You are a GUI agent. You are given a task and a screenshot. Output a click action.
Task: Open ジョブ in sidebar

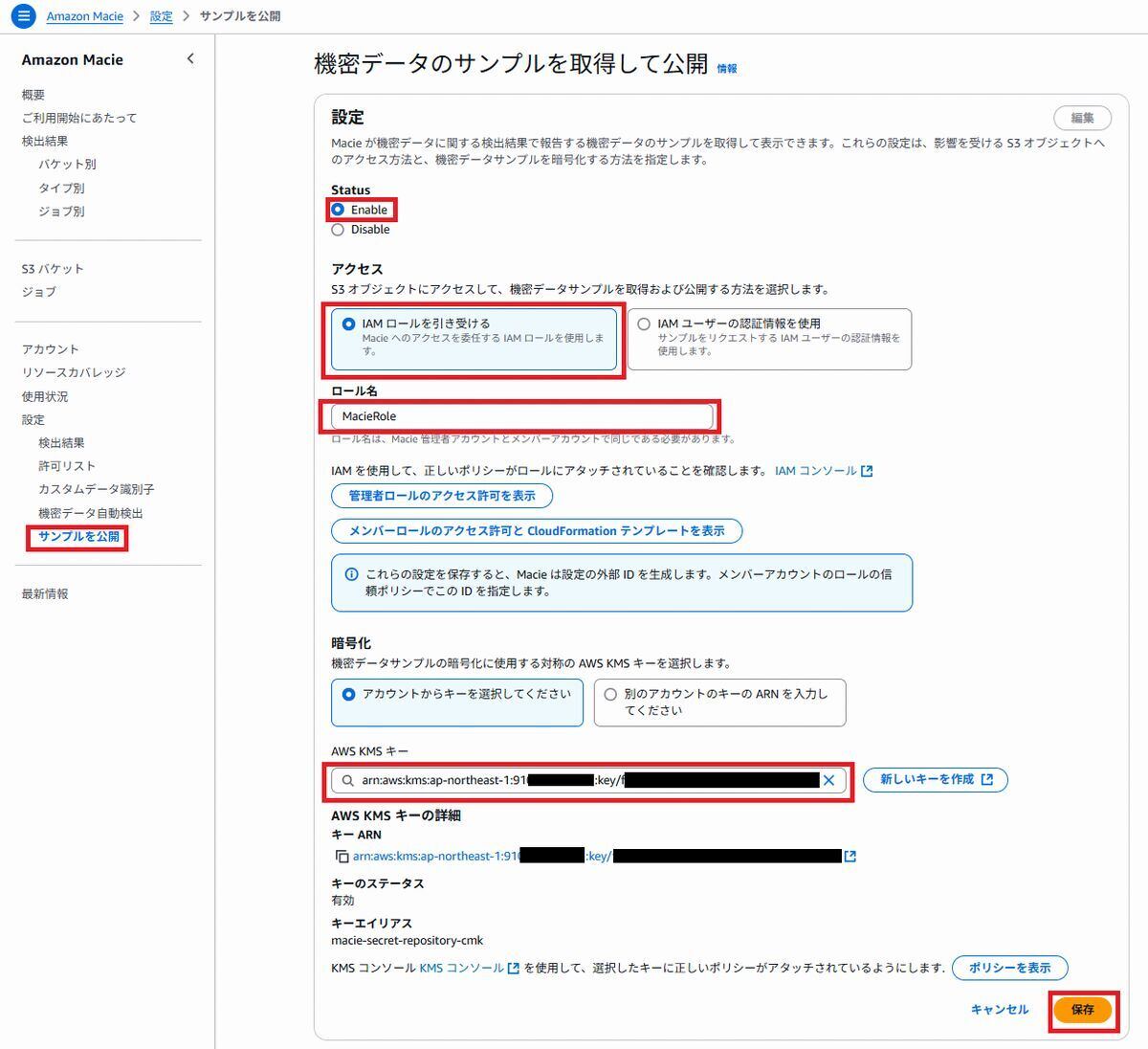39,292
